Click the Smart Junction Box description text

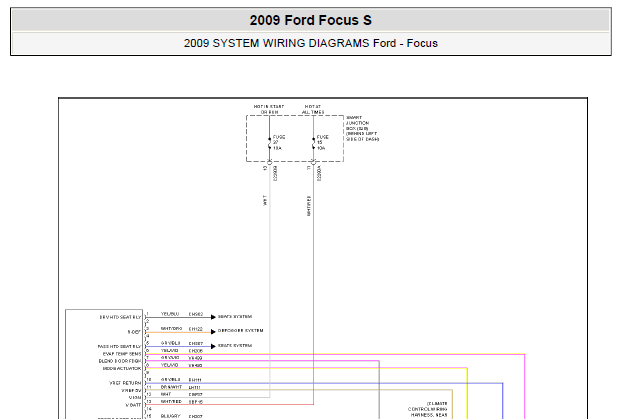click(x=362, y=129)
